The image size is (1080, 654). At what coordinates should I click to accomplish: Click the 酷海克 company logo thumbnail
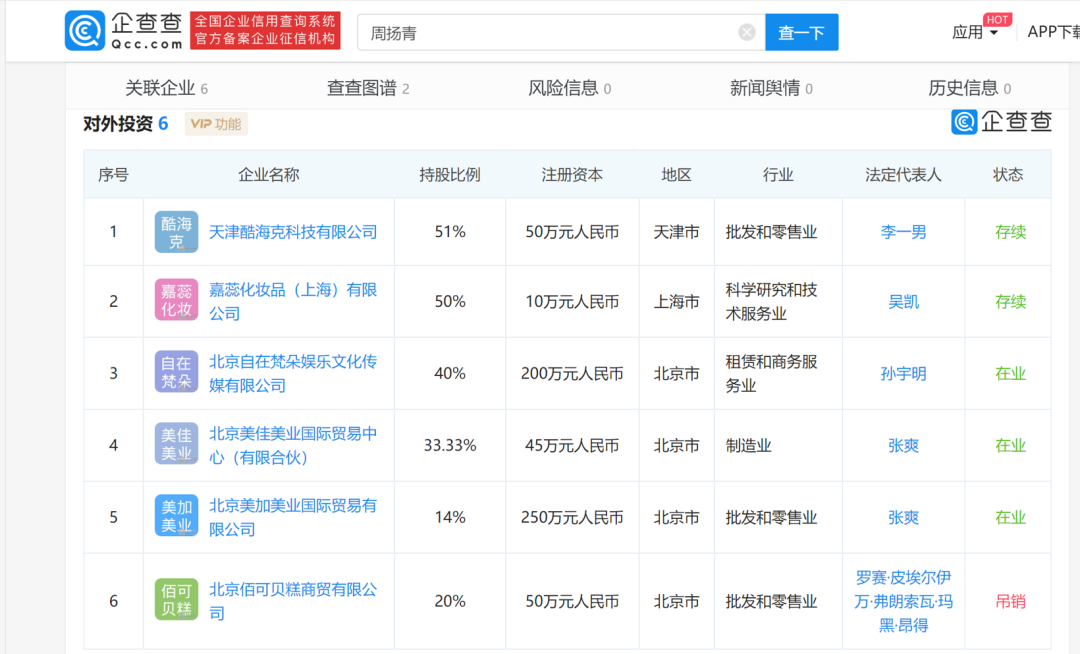coord(176,232)
